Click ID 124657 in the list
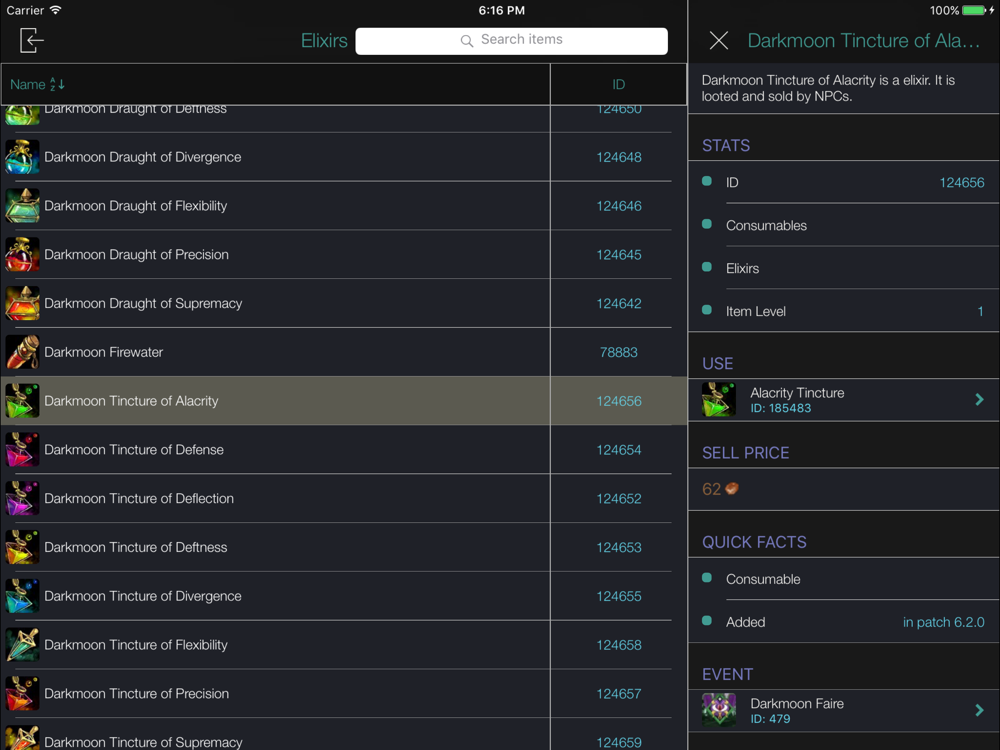Image resolution: width=1000 pixels, height=750 pixels. coord(619,693)
